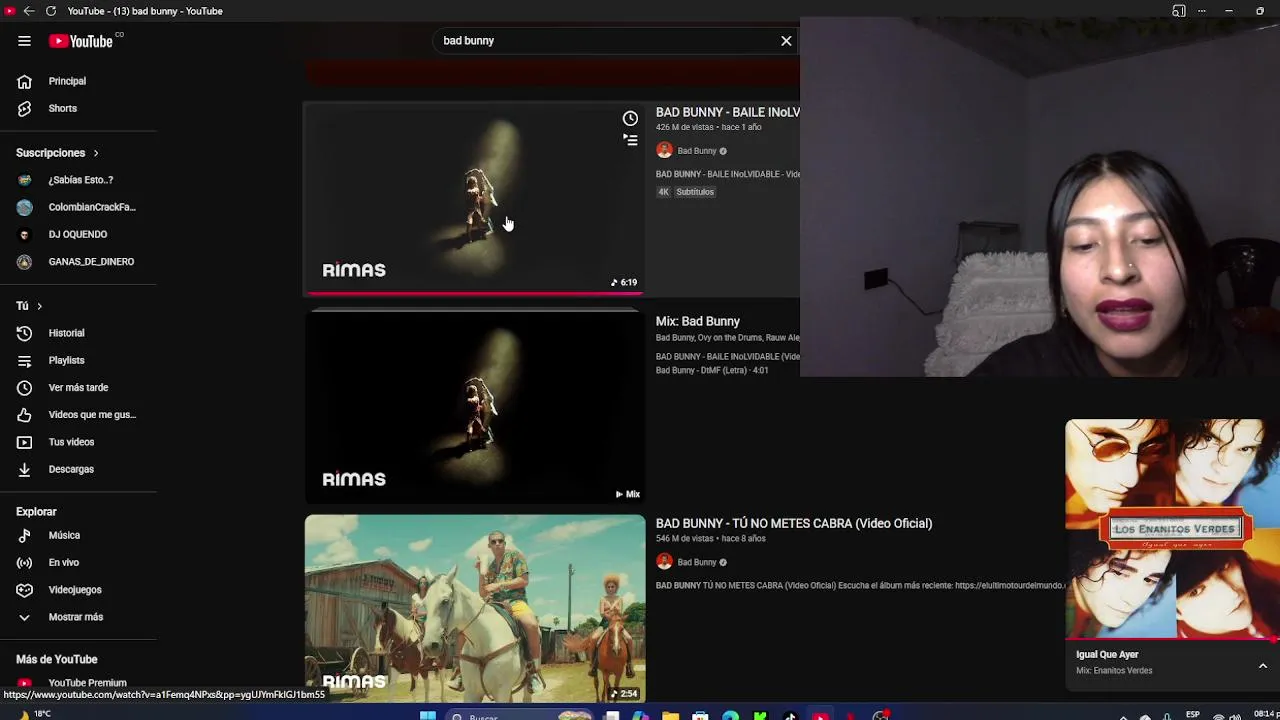Open Música under Explorar

78,535
